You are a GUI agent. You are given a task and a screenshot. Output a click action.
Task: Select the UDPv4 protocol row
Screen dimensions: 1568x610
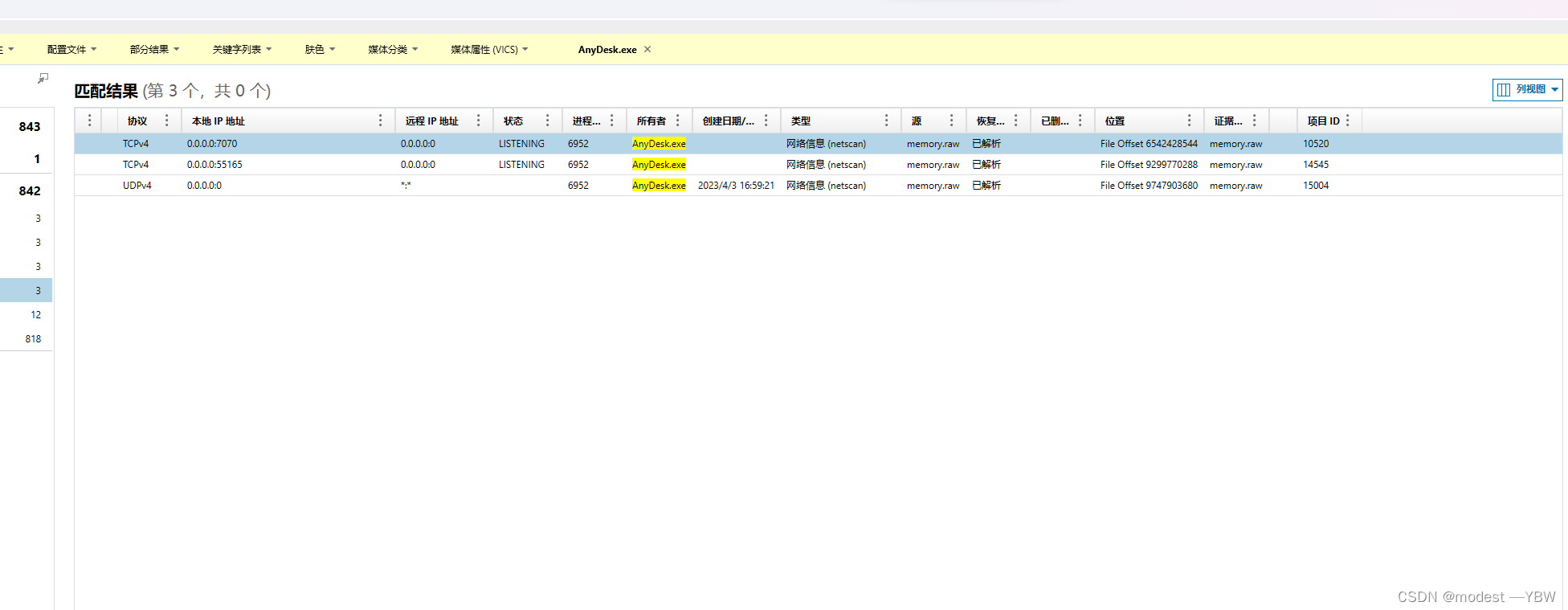819,186
